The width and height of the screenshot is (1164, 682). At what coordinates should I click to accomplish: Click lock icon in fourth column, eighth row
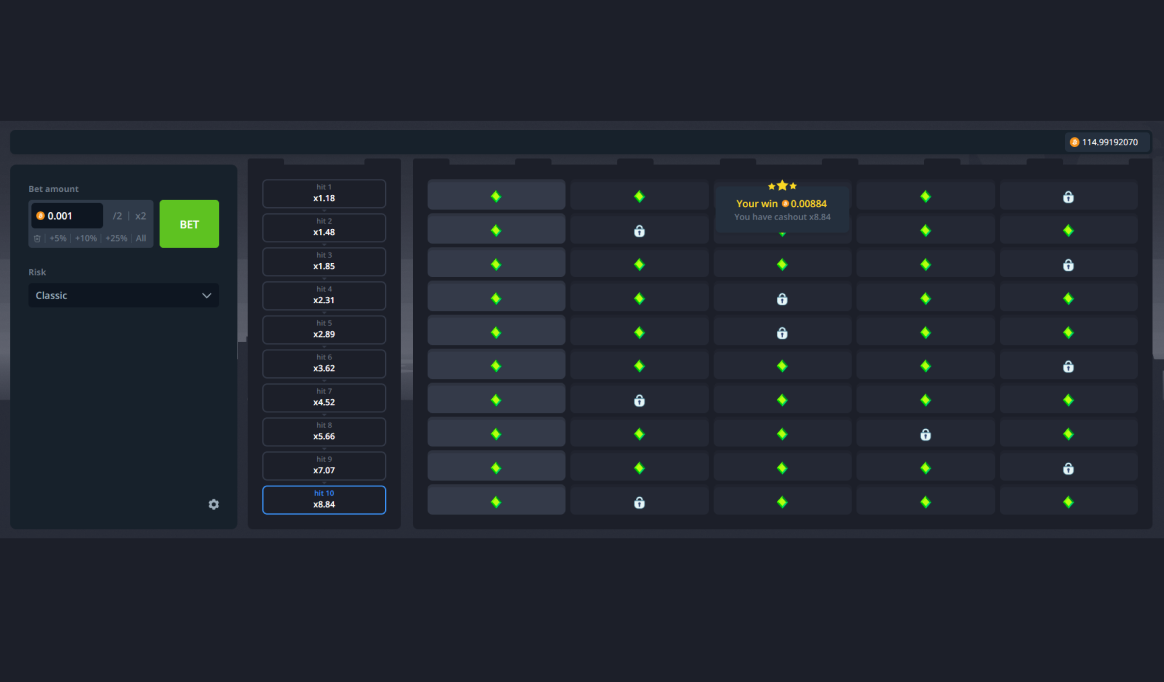(x=925, y=434)
